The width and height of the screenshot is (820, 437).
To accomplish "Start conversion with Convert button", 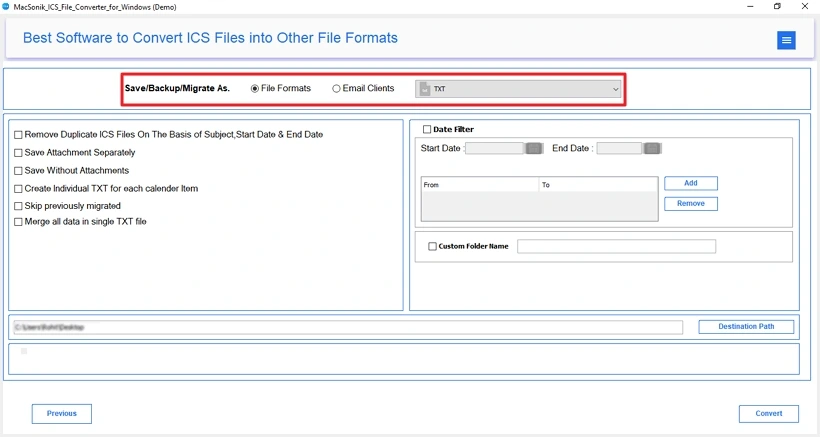I will coord(769,413).
